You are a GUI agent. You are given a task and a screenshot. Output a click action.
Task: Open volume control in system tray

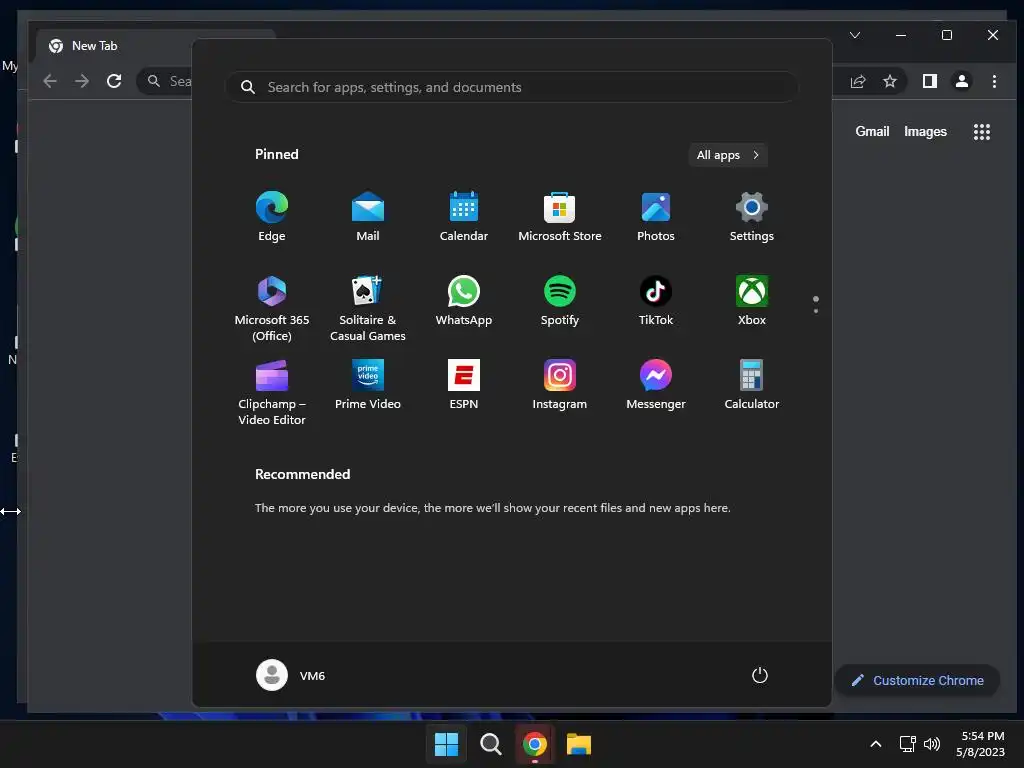pos(932,744)
